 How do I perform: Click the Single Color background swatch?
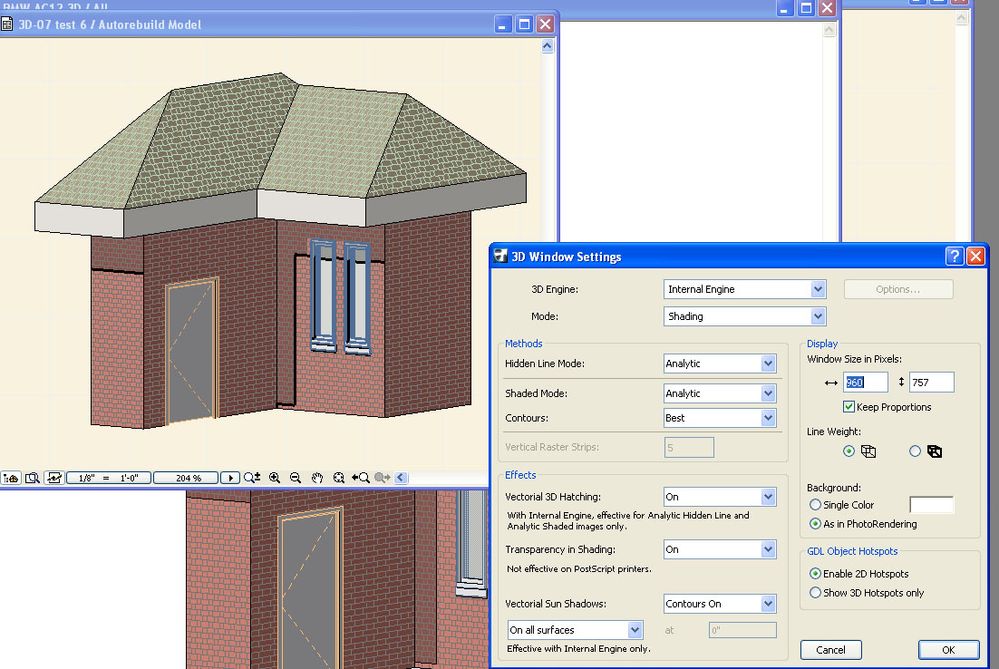click(x=931, y=504)
